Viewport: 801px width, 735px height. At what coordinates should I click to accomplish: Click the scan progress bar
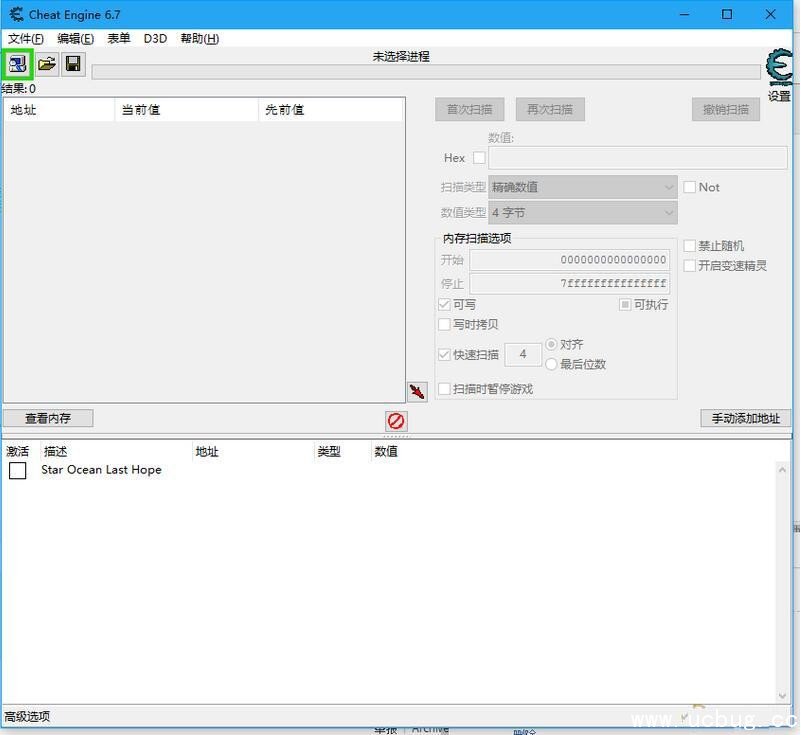pyautogui.click(x=425, y=72)
